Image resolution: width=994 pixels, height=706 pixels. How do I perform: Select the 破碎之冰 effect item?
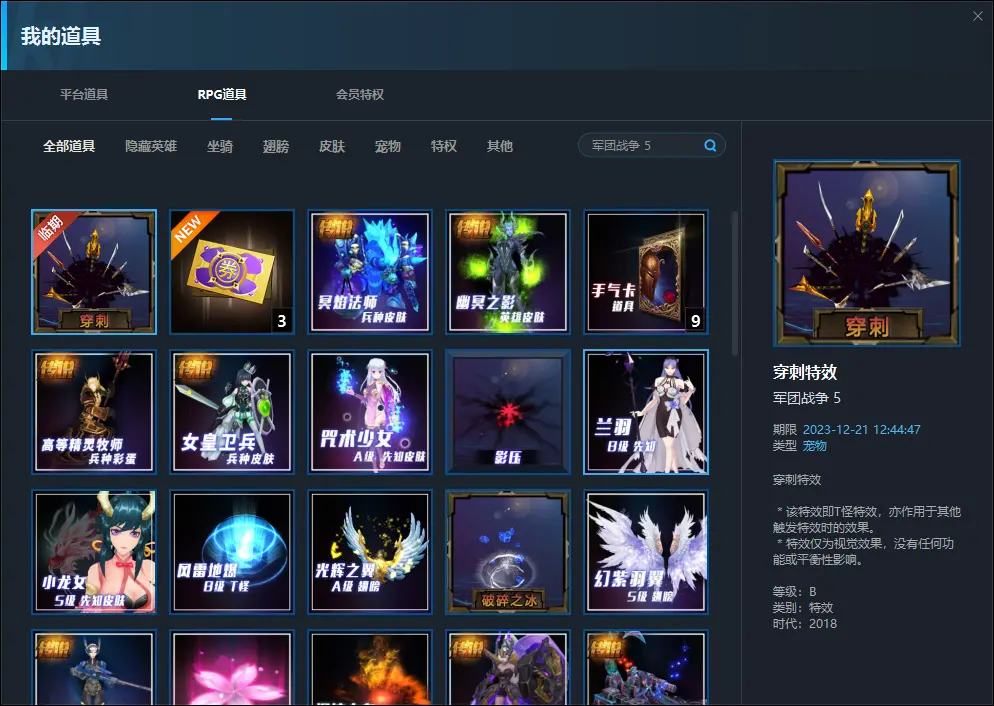coord(508,552)
